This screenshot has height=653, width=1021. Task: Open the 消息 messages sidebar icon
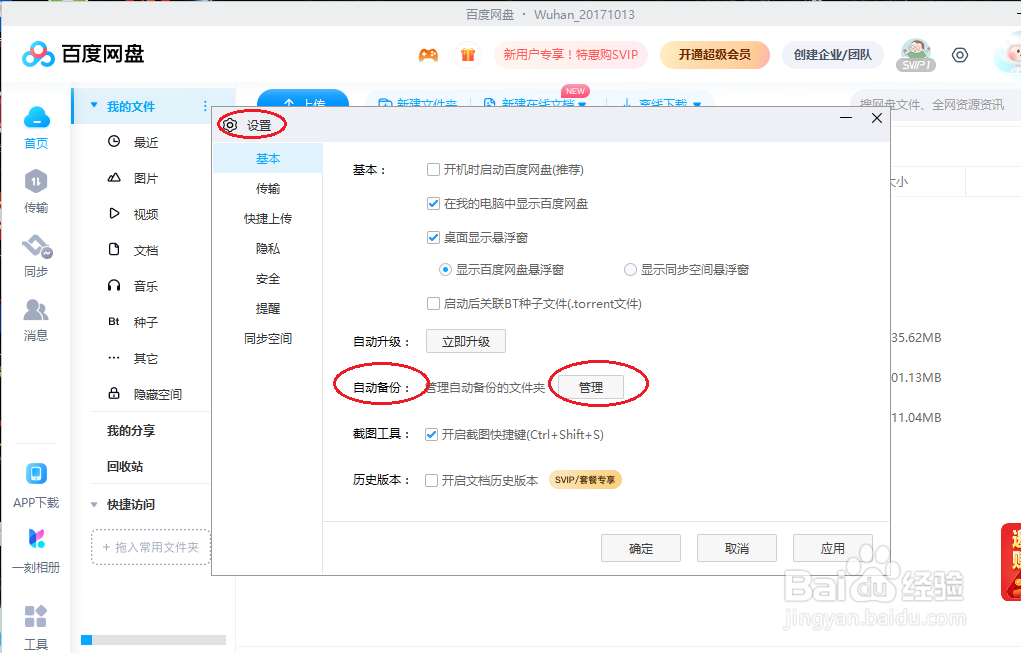(x=36, y=310)
